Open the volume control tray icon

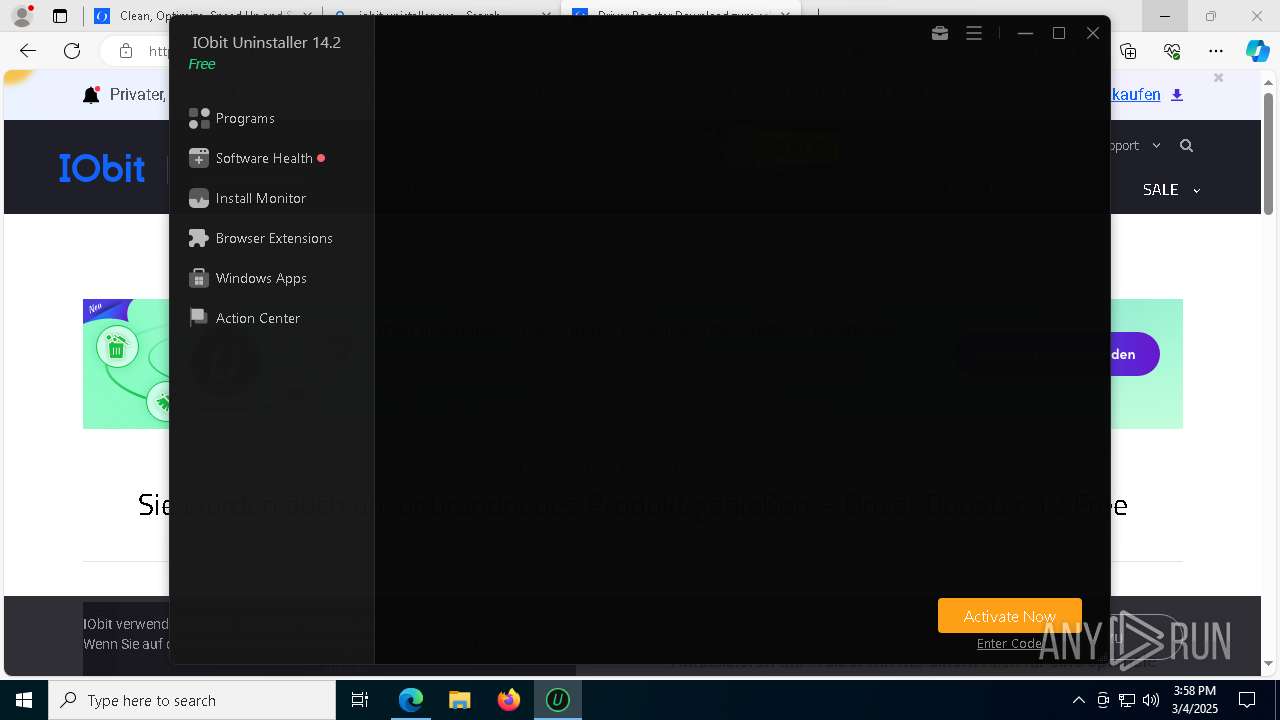pyautogui.click(x=1151, y=700)
